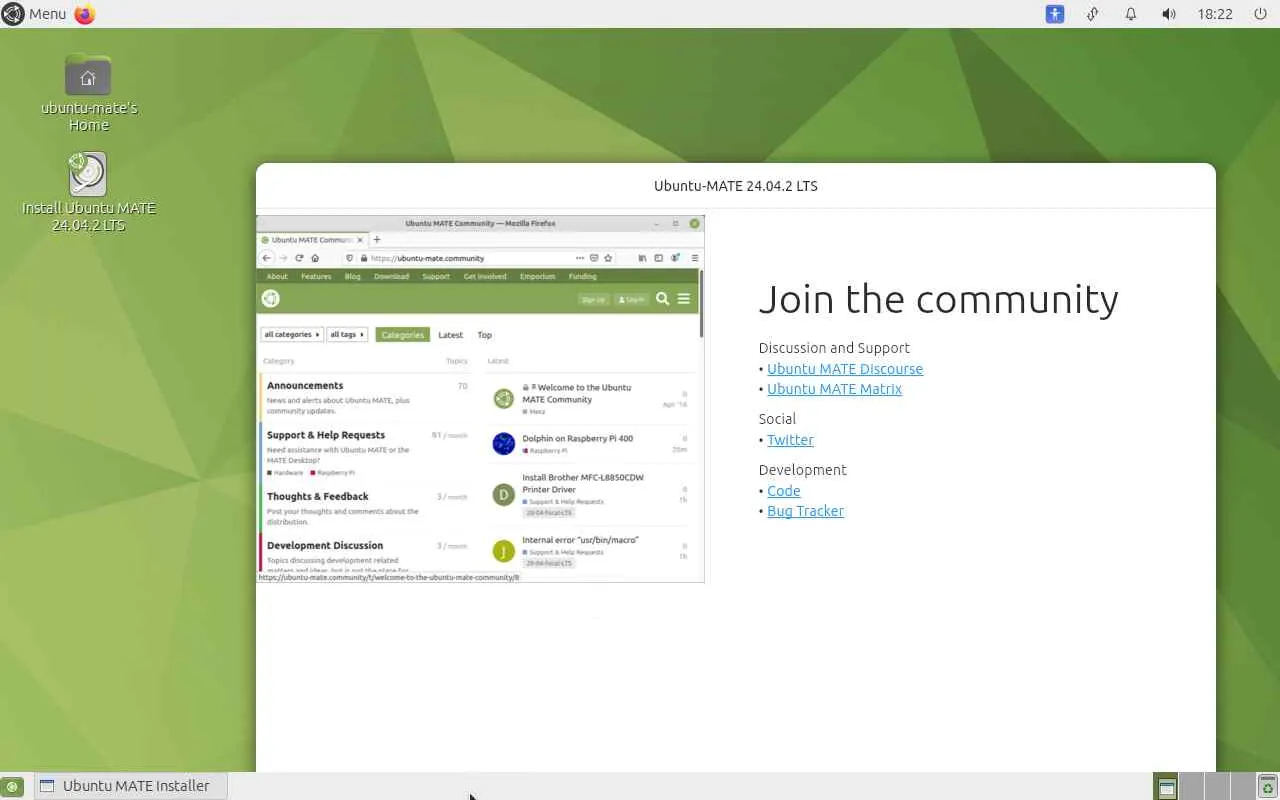Click the 18:22 clock in the panel
1280x800 pixels.
coord(1215,14)
